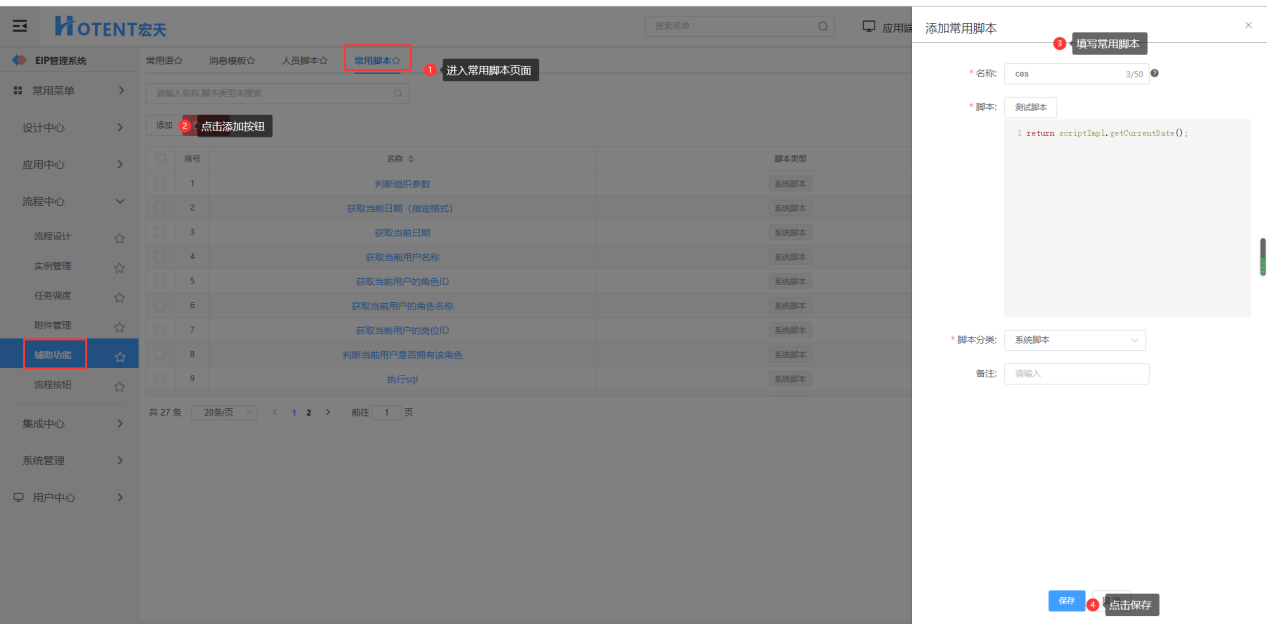Click the 添加 button above the table
Image resolution: width=1267 pixels, height=624 pixels.
click(164, 125)
